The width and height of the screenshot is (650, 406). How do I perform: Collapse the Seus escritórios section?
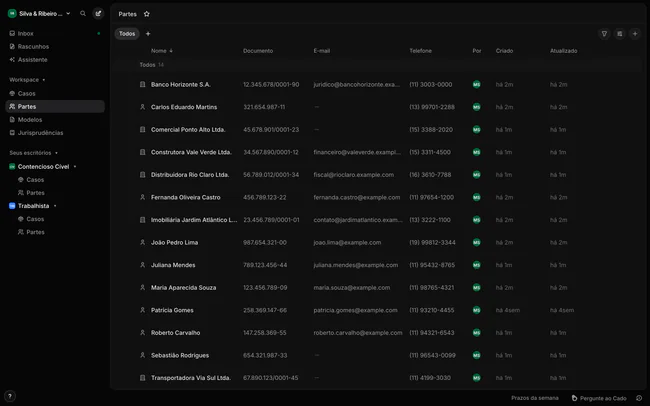tap(56, 153)
